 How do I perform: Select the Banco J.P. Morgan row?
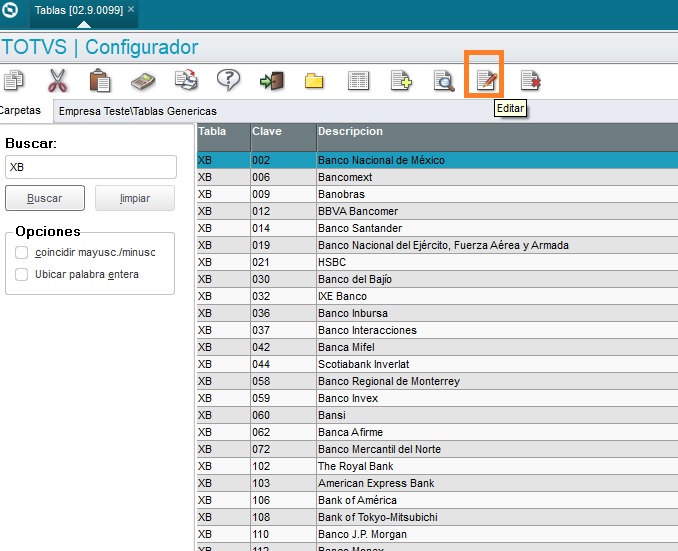pyautogui.click(x=438, y=535)
